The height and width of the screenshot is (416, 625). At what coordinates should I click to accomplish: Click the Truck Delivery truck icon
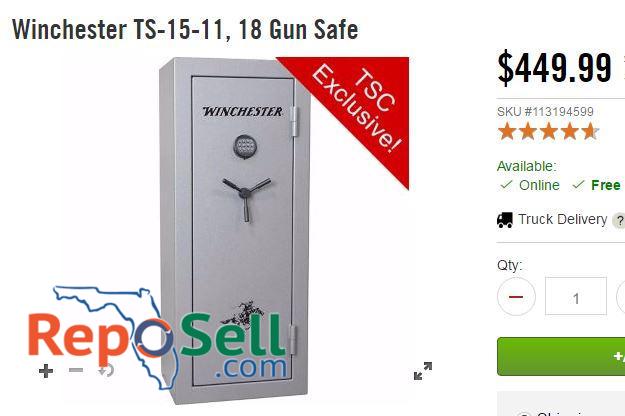(505, 220)
